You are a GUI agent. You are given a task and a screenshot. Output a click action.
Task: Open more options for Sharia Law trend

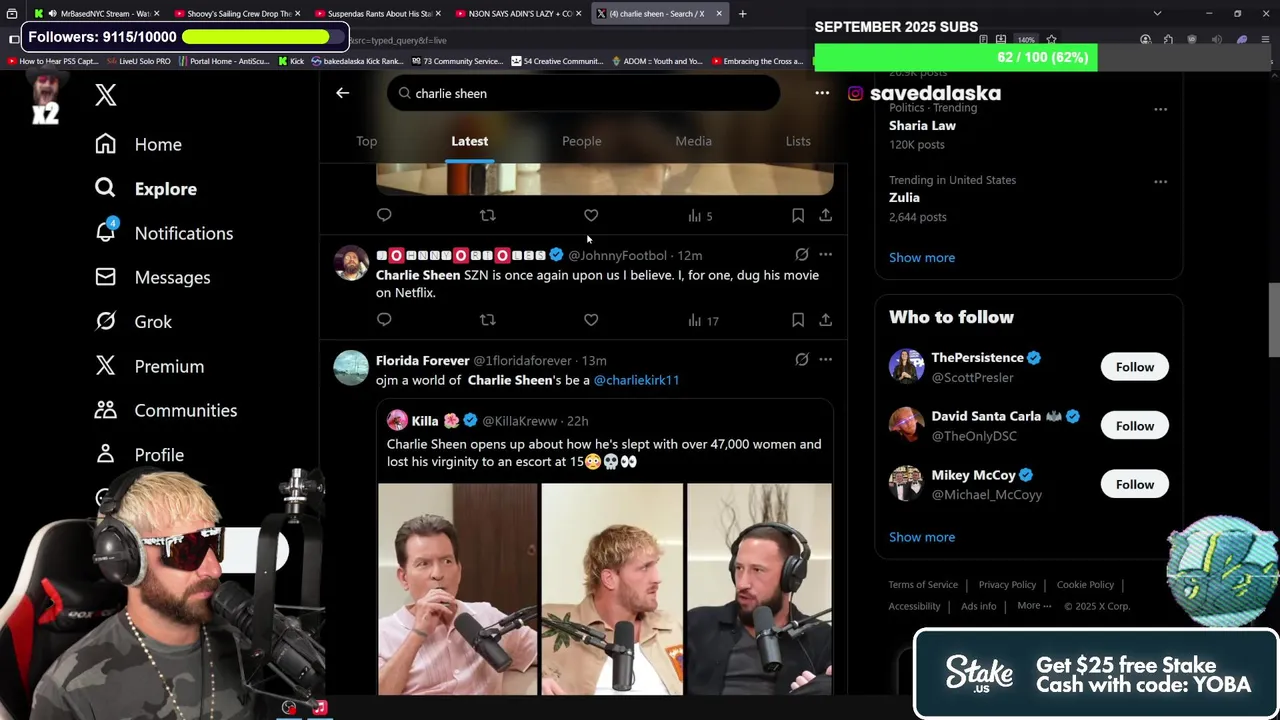[x=1160, y=109]
